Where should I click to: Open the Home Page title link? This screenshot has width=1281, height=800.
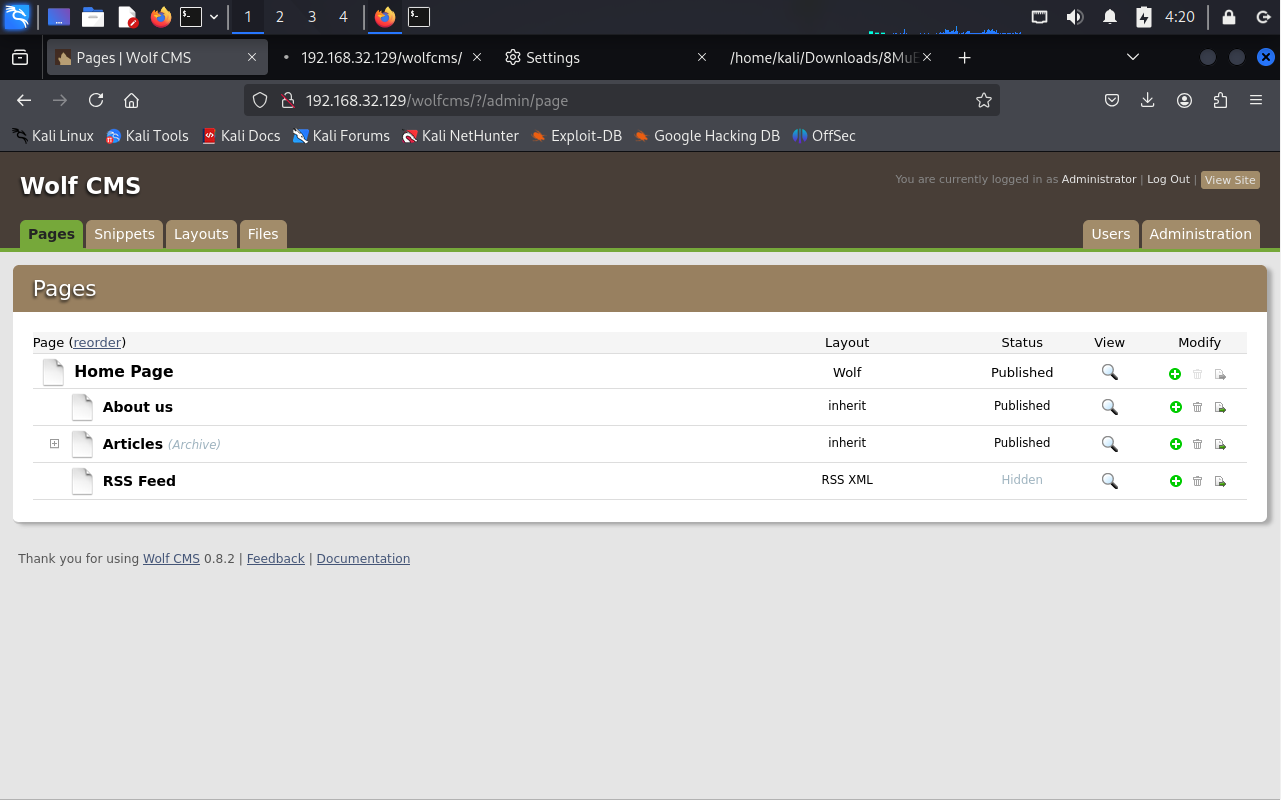point(124,371)
